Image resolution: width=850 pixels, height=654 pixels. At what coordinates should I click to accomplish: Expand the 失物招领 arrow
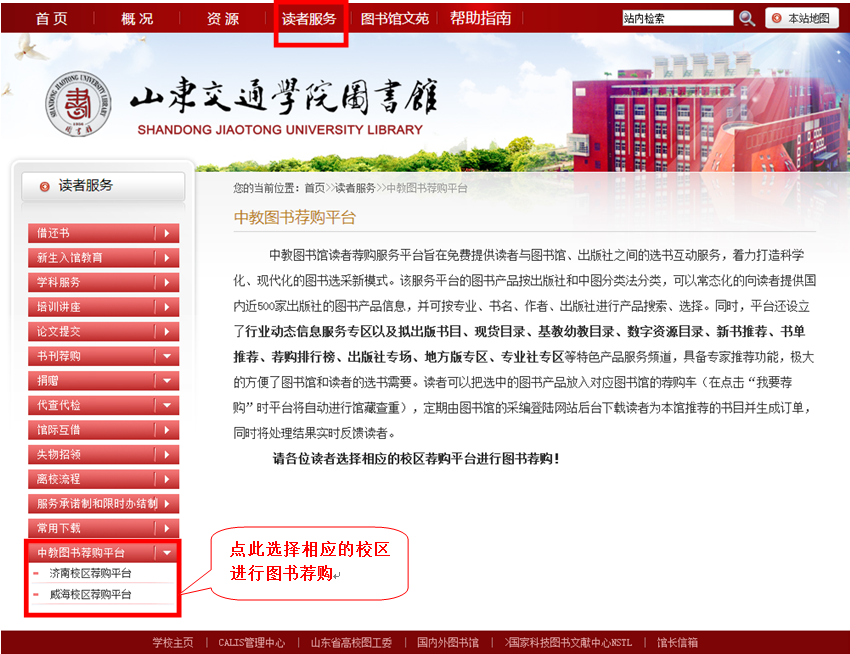(167, 454)
